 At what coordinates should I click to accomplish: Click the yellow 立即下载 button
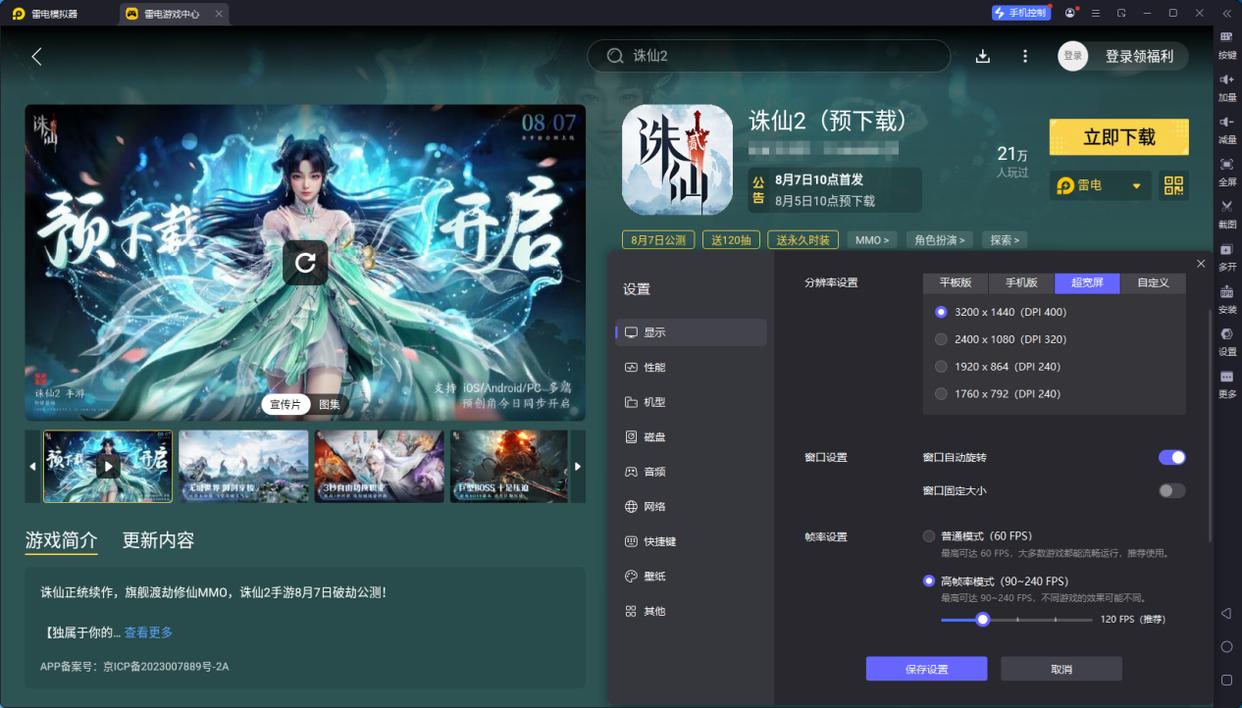click(1118, 137)
